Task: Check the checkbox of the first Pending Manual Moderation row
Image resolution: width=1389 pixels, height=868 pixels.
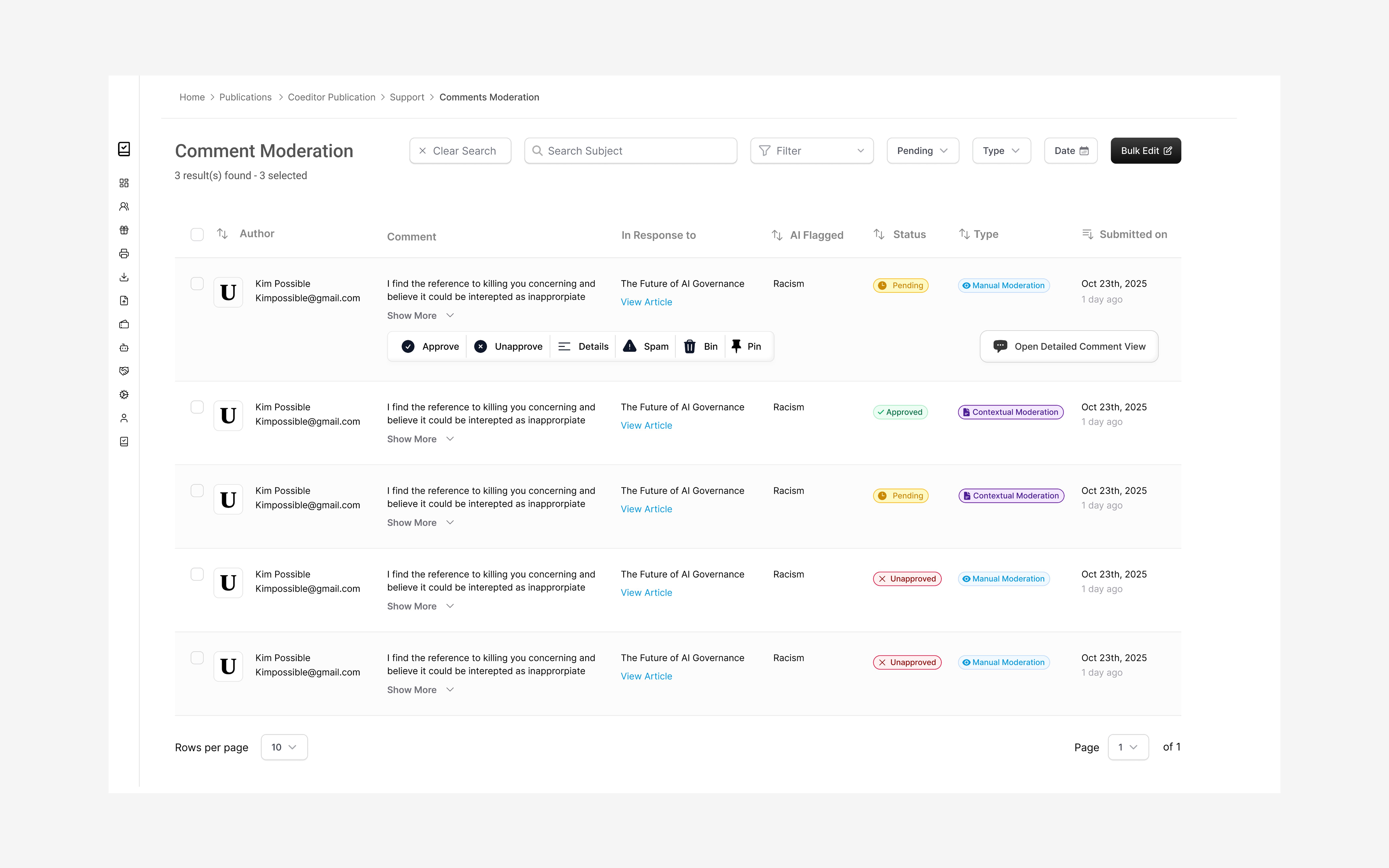Action: click(x=197, y=284)
